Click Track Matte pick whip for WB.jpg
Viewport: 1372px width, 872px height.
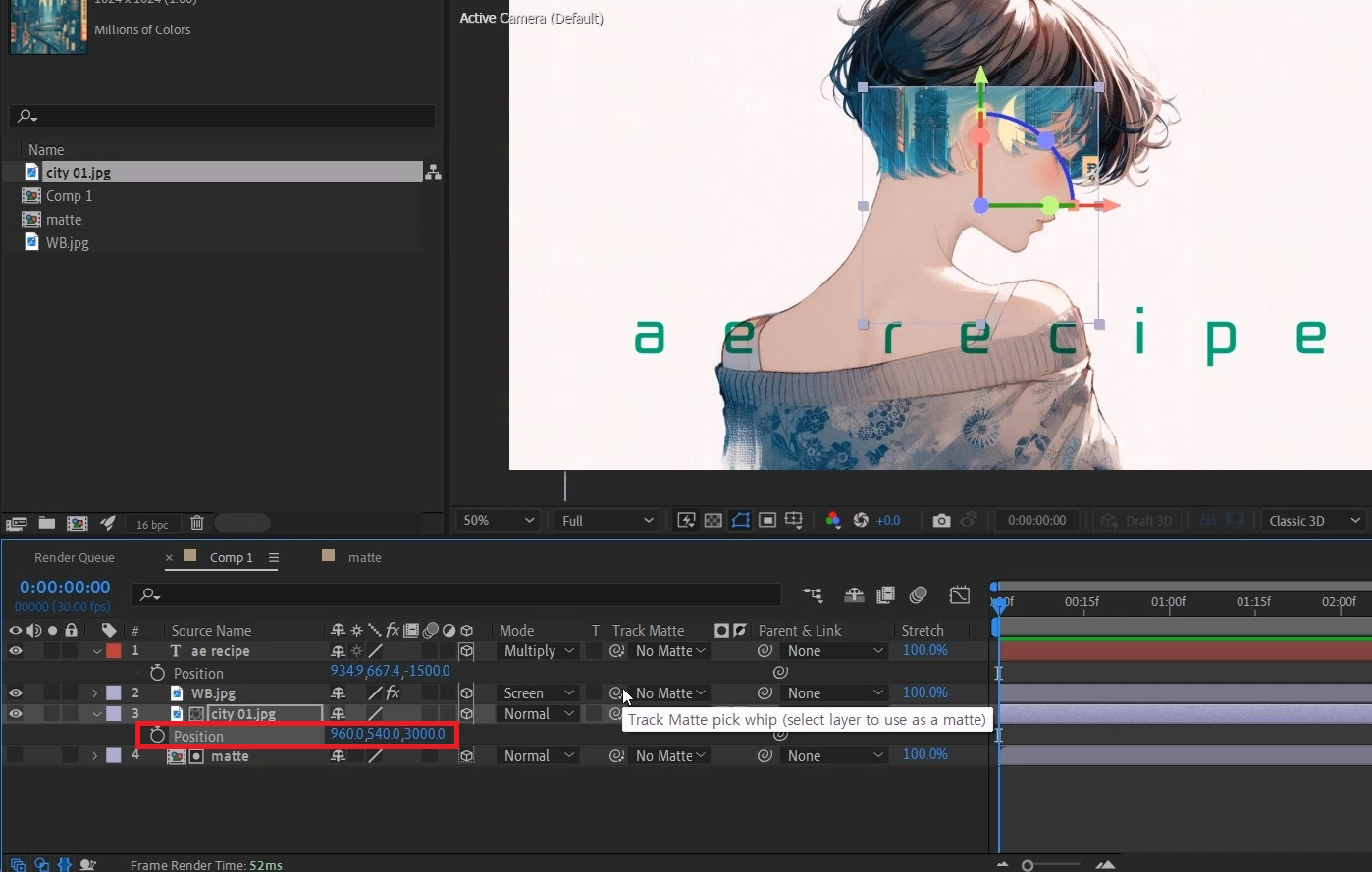click(x=616, y=693)
